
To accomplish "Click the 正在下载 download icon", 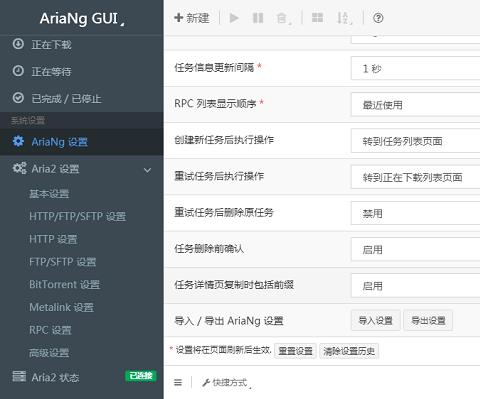I will (18, 44).
